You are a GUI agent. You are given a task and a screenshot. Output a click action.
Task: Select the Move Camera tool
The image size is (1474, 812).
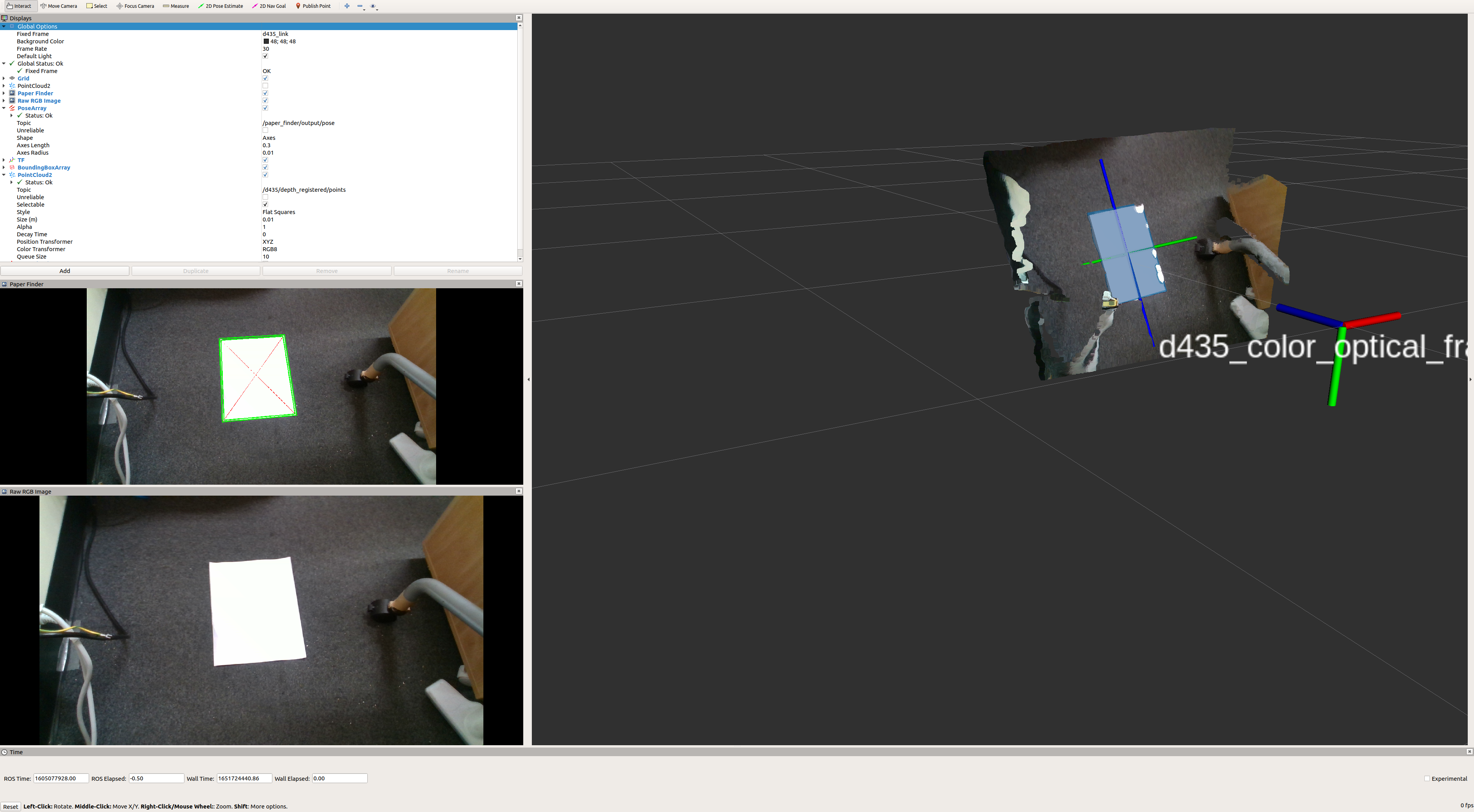[58, 6]
